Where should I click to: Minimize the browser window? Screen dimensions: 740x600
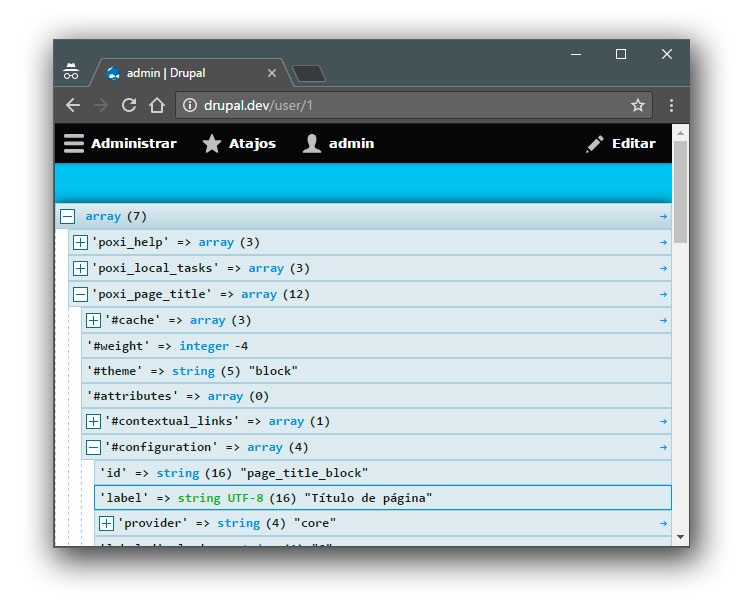pyautogui.click(x=576, y=54)
